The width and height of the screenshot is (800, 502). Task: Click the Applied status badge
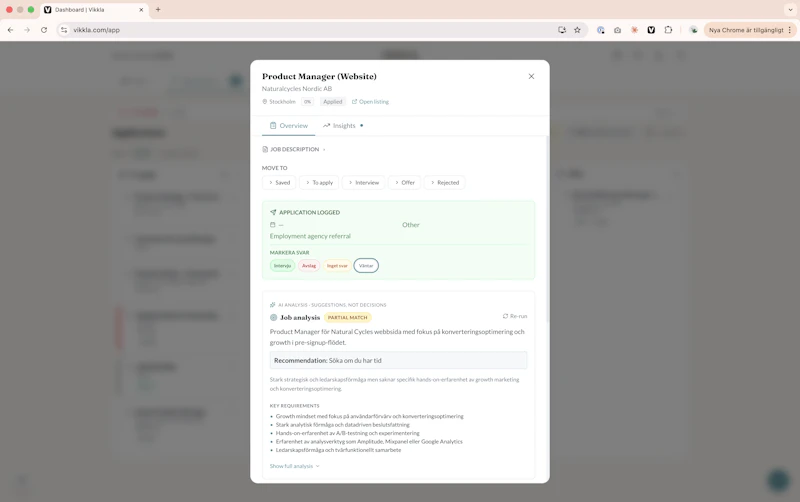click(333, 102)
